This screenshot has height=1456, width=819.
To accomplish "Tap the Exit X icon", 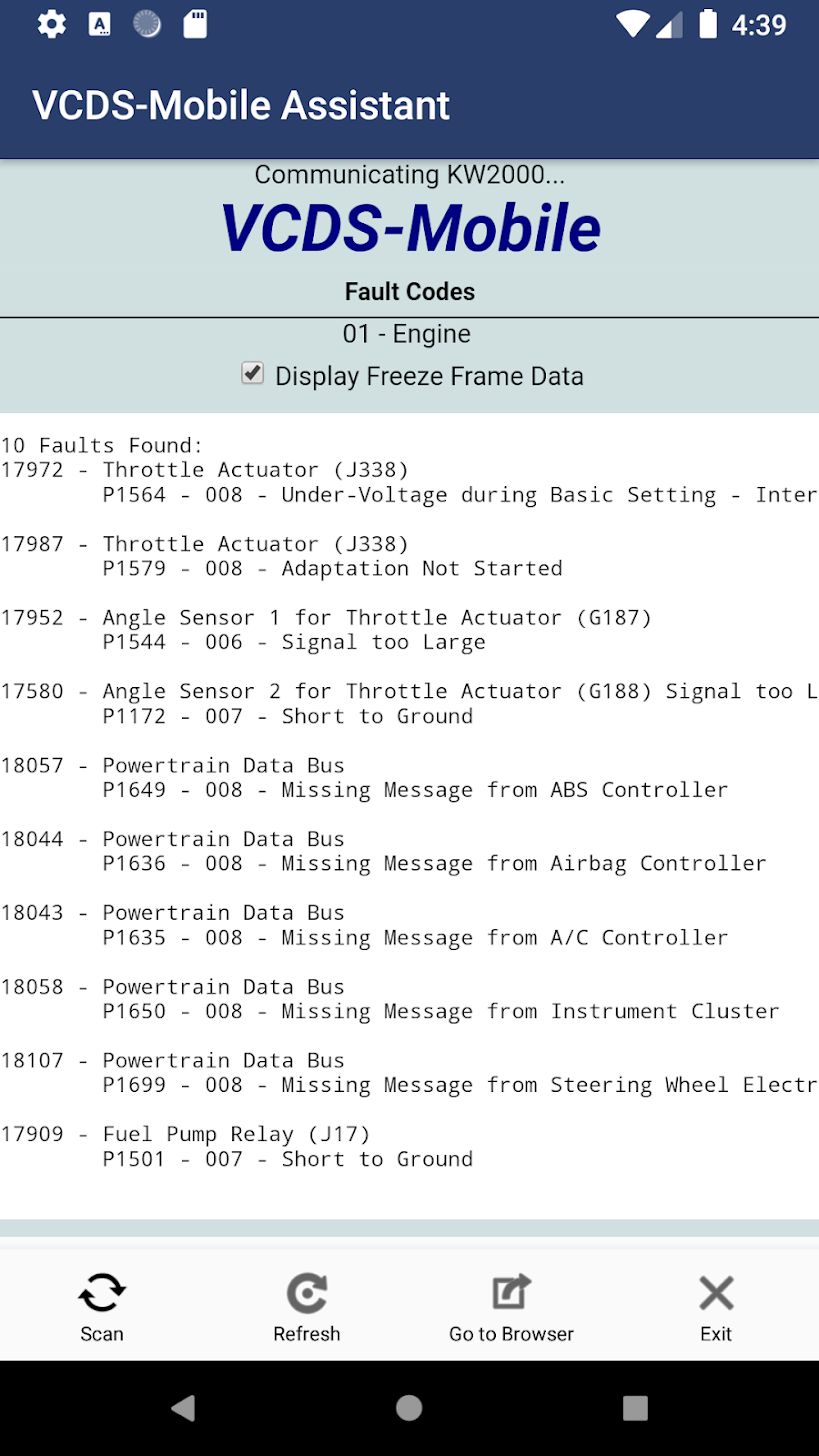I will click(716, 1293).
